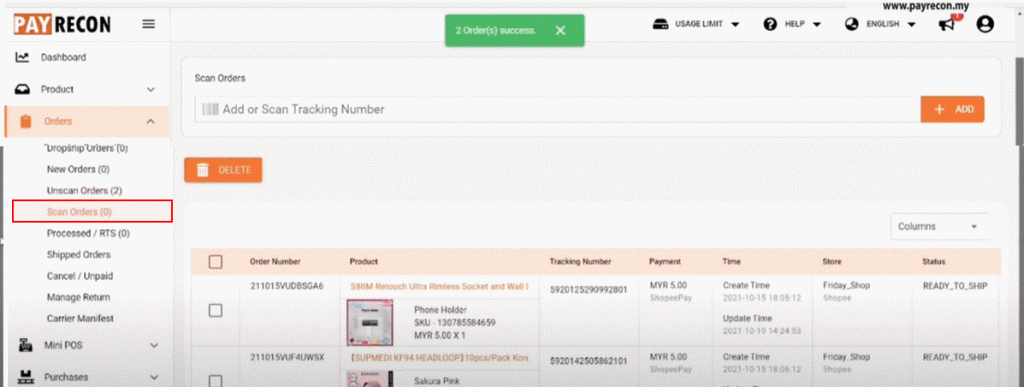Open Shipped Orders
1024x387 pixels.
click(x=78, y=255)
